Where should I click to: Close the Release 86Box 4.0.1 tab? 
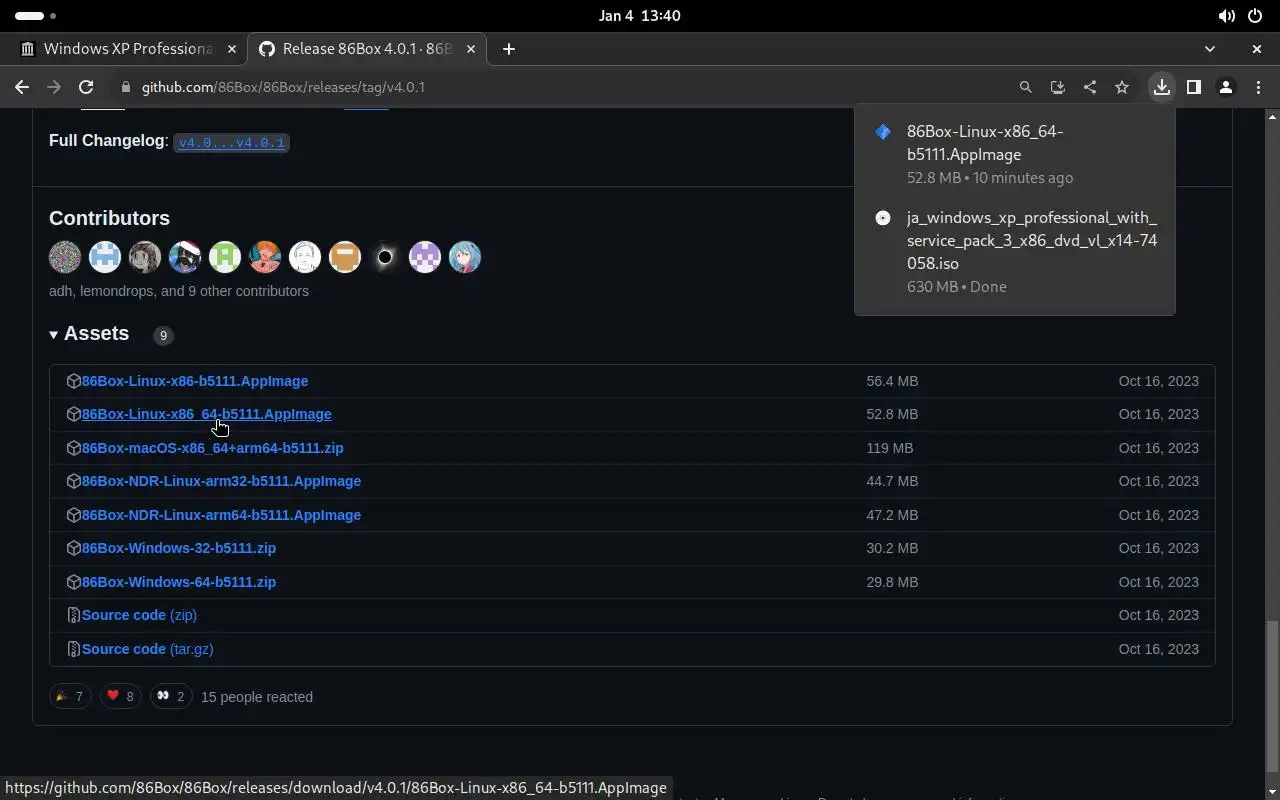tap(470, 48)
